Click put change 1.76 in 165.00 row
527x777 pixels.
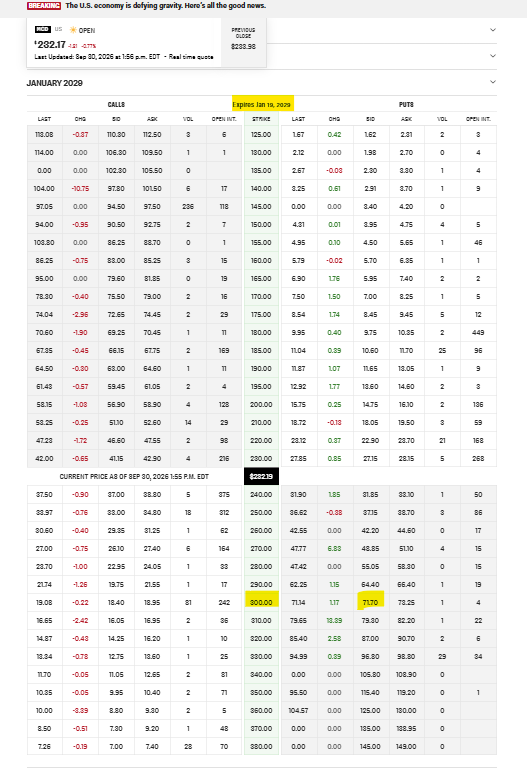tap(335, 278)
